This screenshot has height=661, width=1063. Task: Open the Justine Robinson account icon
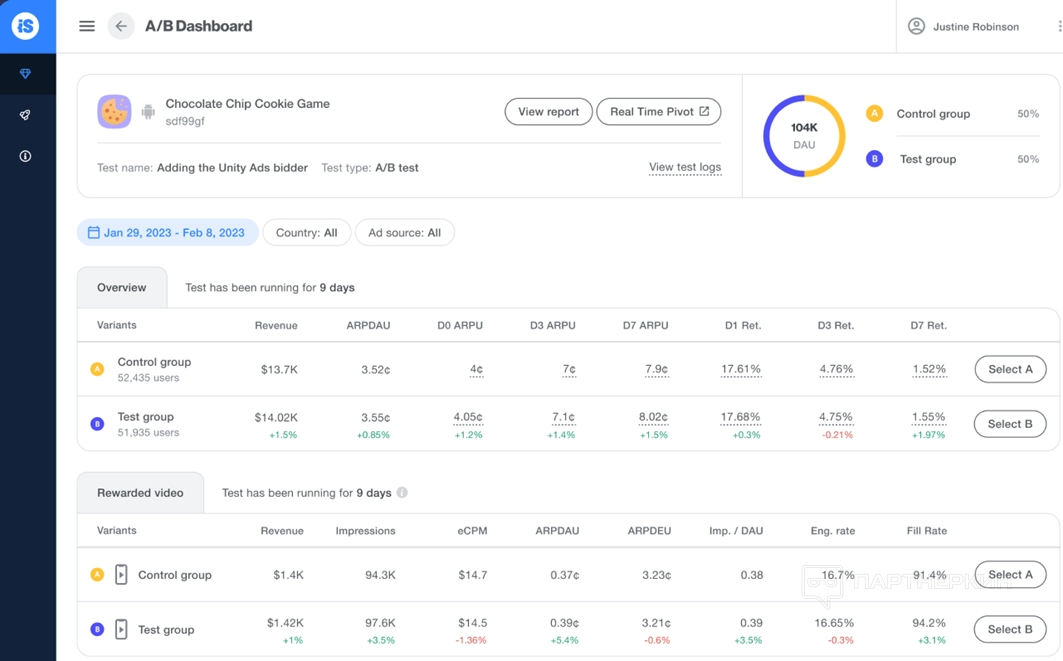[x=916, y=27]
